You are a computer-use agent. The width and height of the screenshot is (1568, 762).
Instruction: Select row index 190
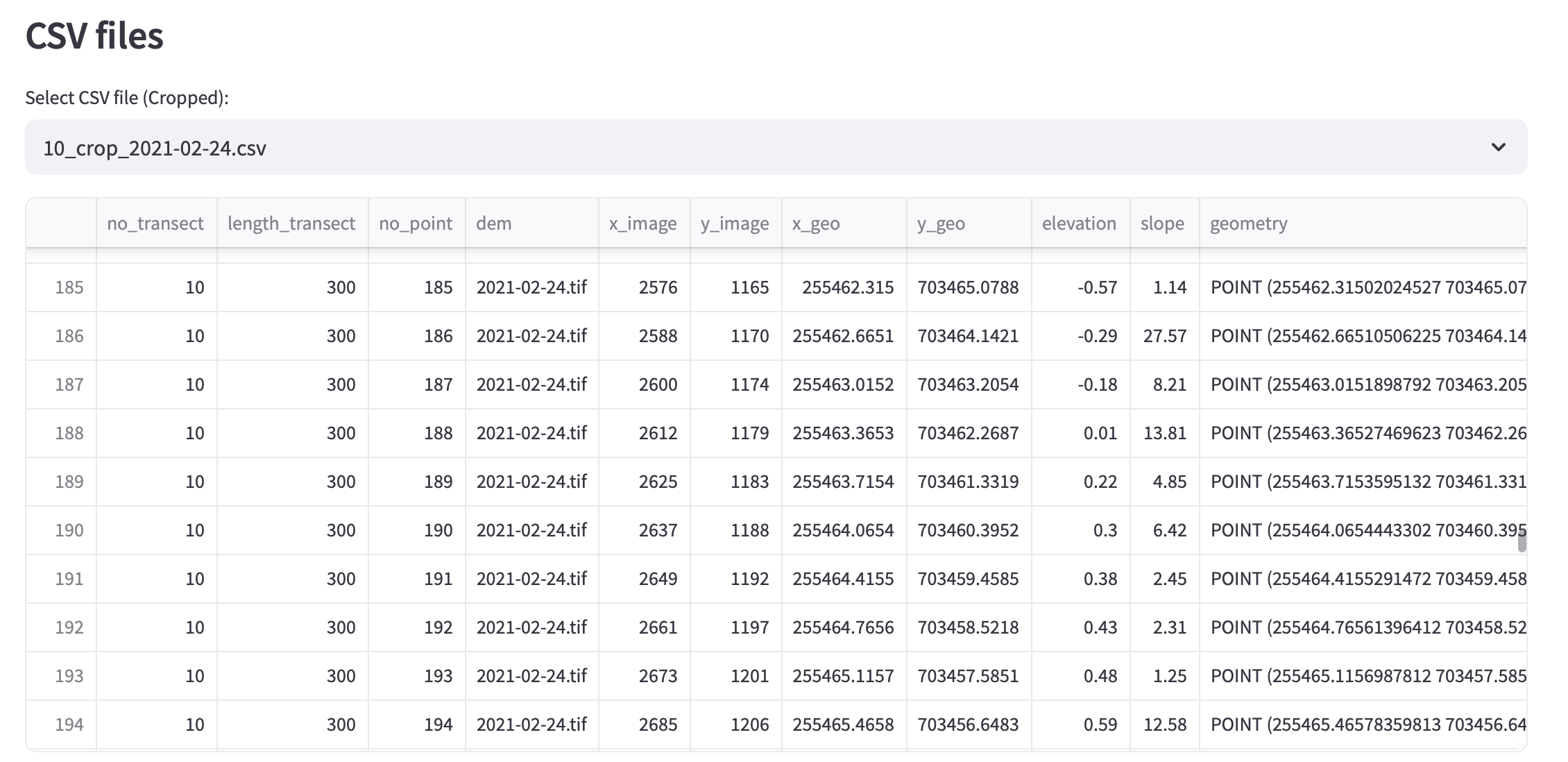[x=61, y=530]
